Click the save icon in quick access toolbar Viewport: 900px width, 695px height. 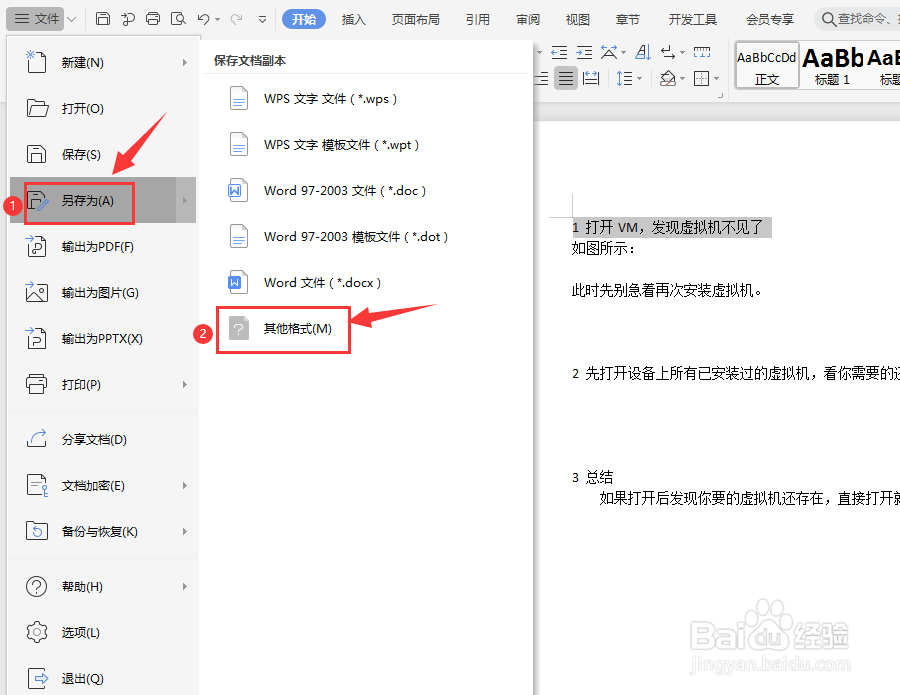coord(103,19)
